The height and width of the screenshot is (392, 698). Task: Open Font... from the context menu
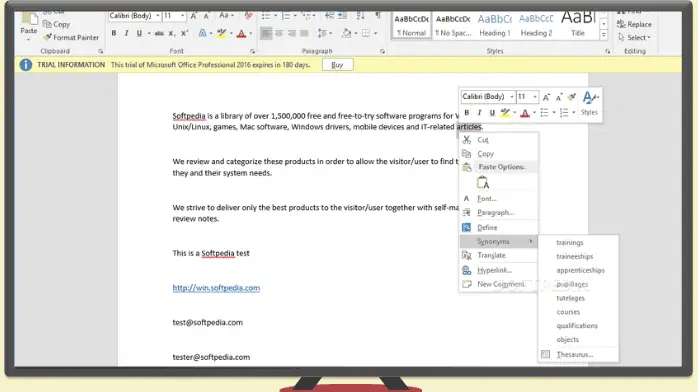(499, 199)
